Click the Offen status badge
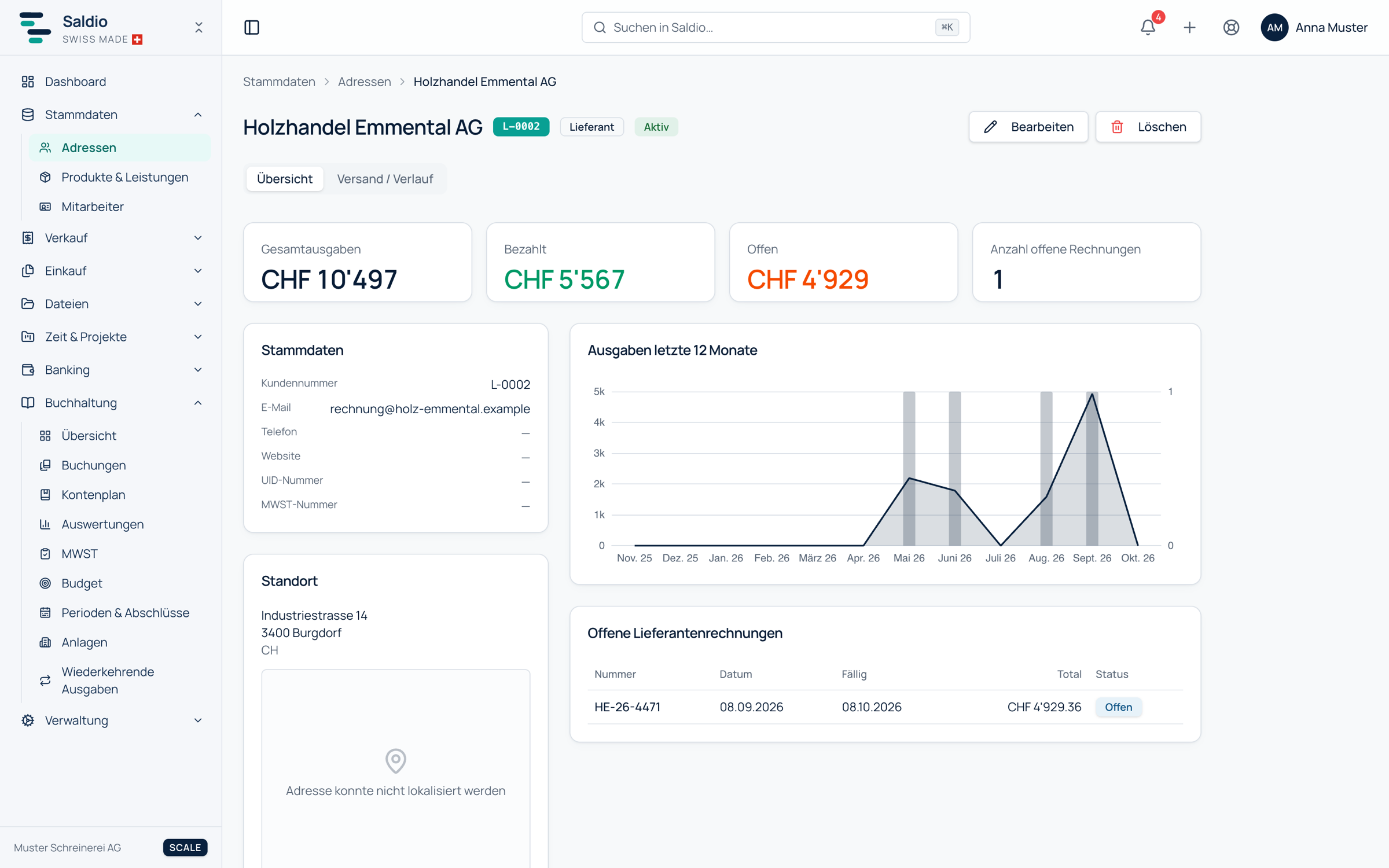The width and height of the screenshot is (1389, 868). 1118,707
